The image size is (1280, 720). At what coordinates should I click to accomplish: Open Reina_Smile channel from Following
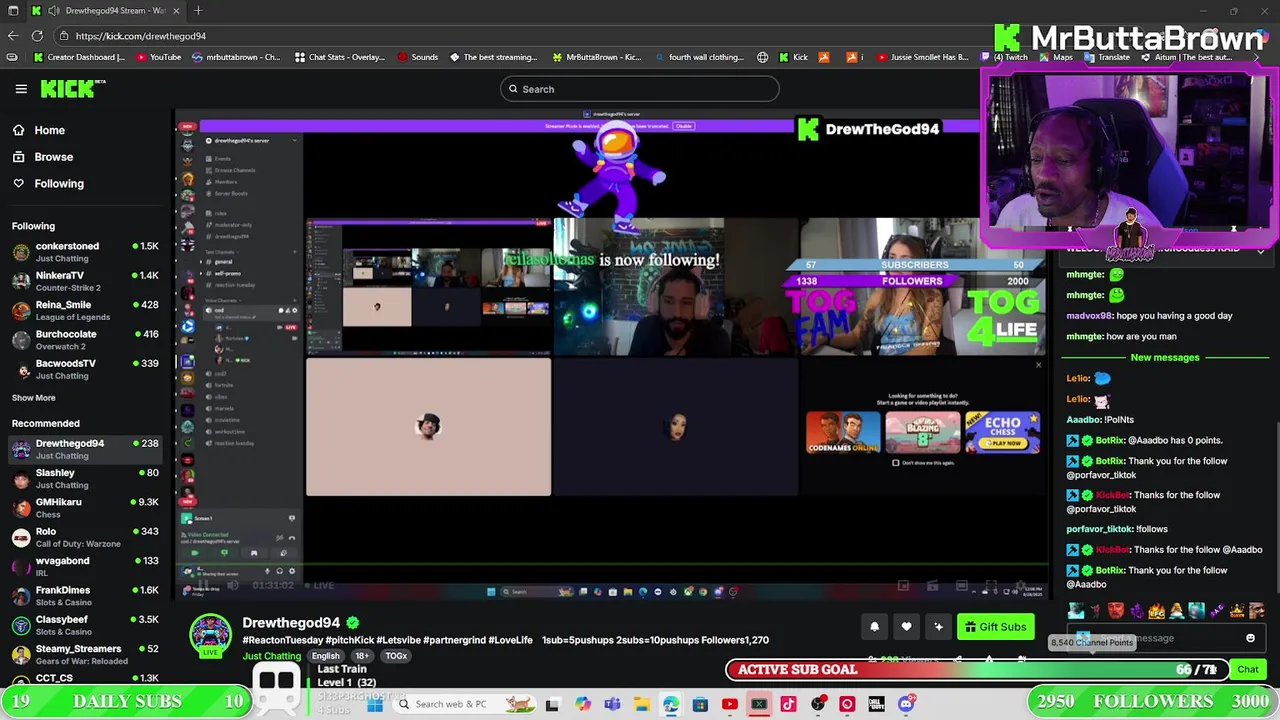click(85, 310)
